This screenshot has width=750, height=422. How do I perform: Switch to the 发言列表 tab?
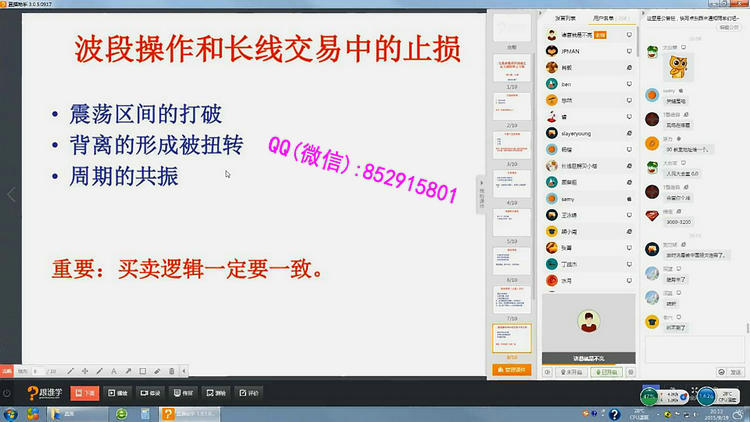click(x=565, y=18)
